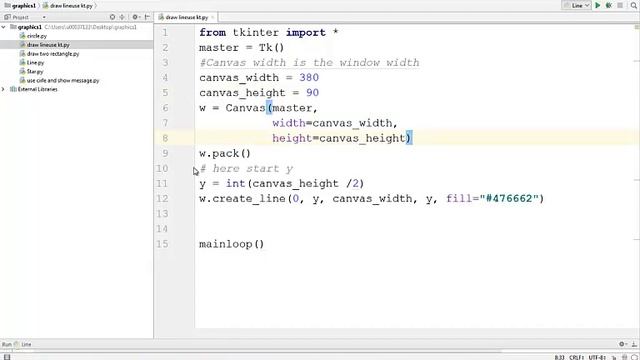Click gutter line number 1
Image resolution: width=640 pixels, height=360 pixels.
[165, 32]
